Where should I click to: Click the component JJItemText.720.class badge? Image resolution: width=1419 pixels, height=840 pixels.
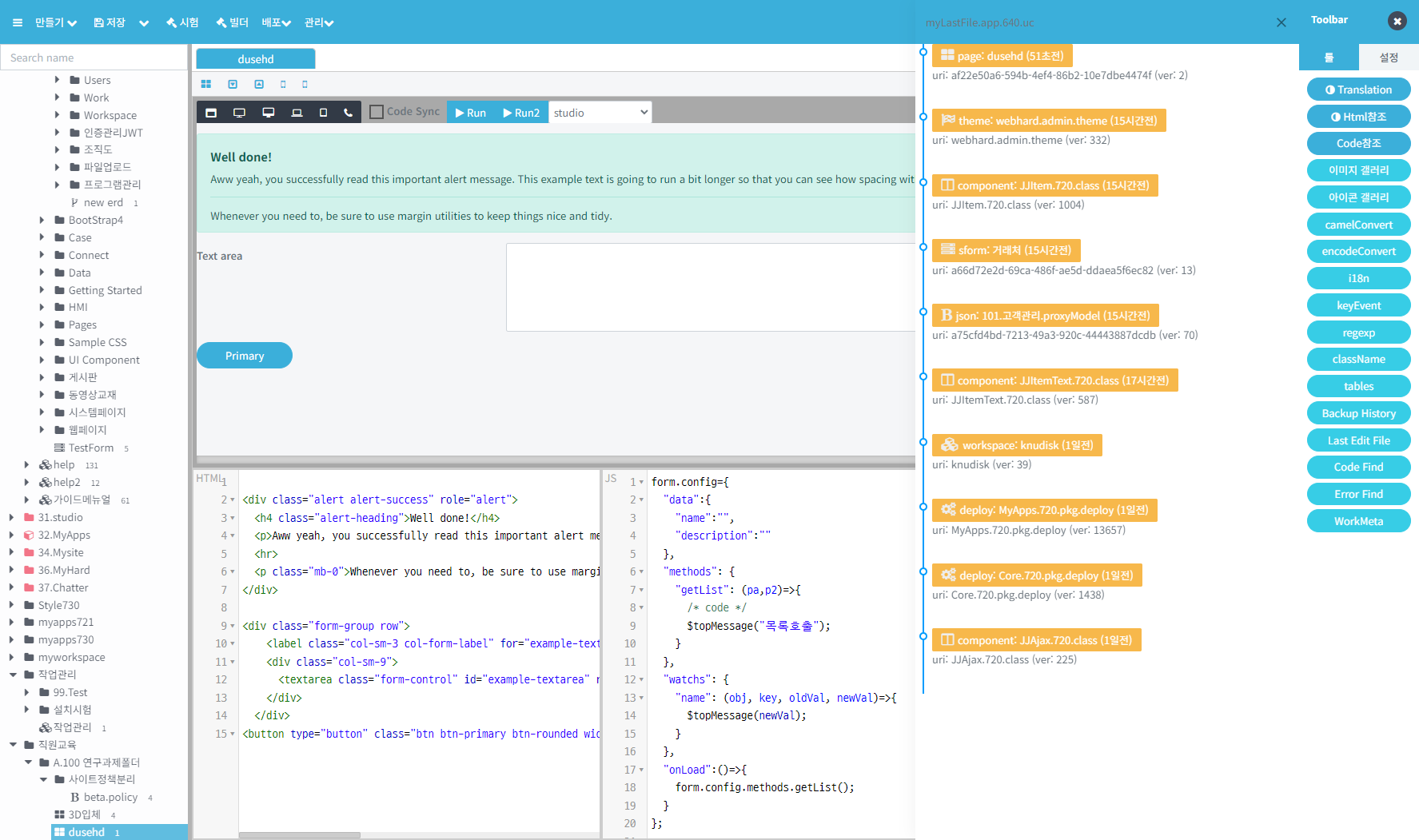(x=1055, y=380)
